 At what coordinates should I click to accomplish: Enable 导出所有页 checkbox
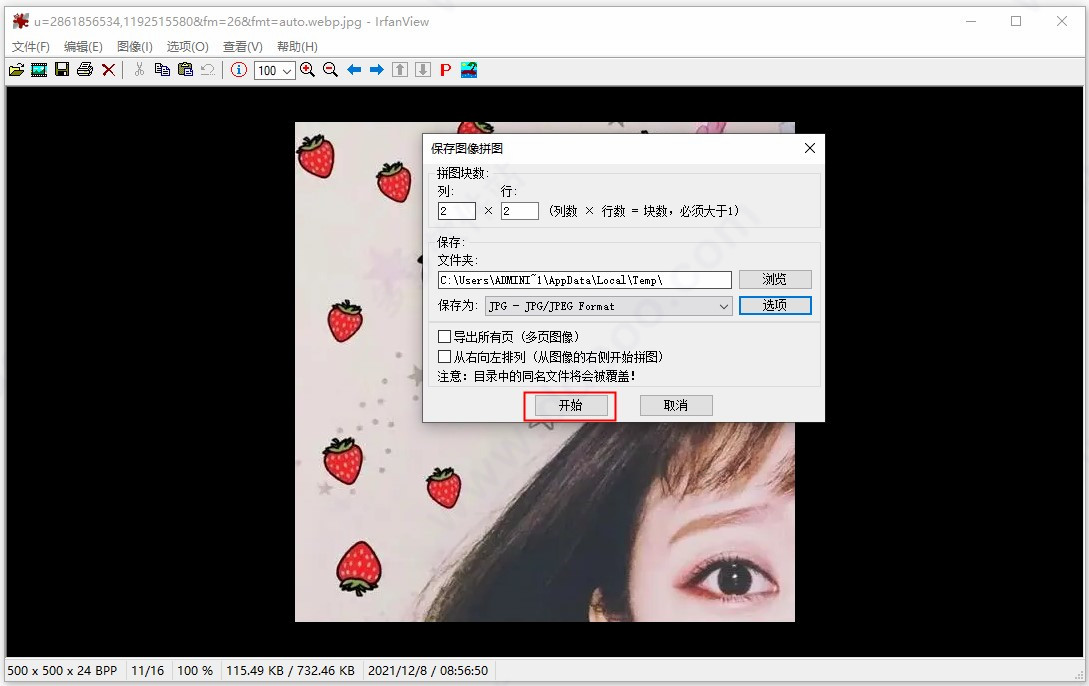[444, 336]
